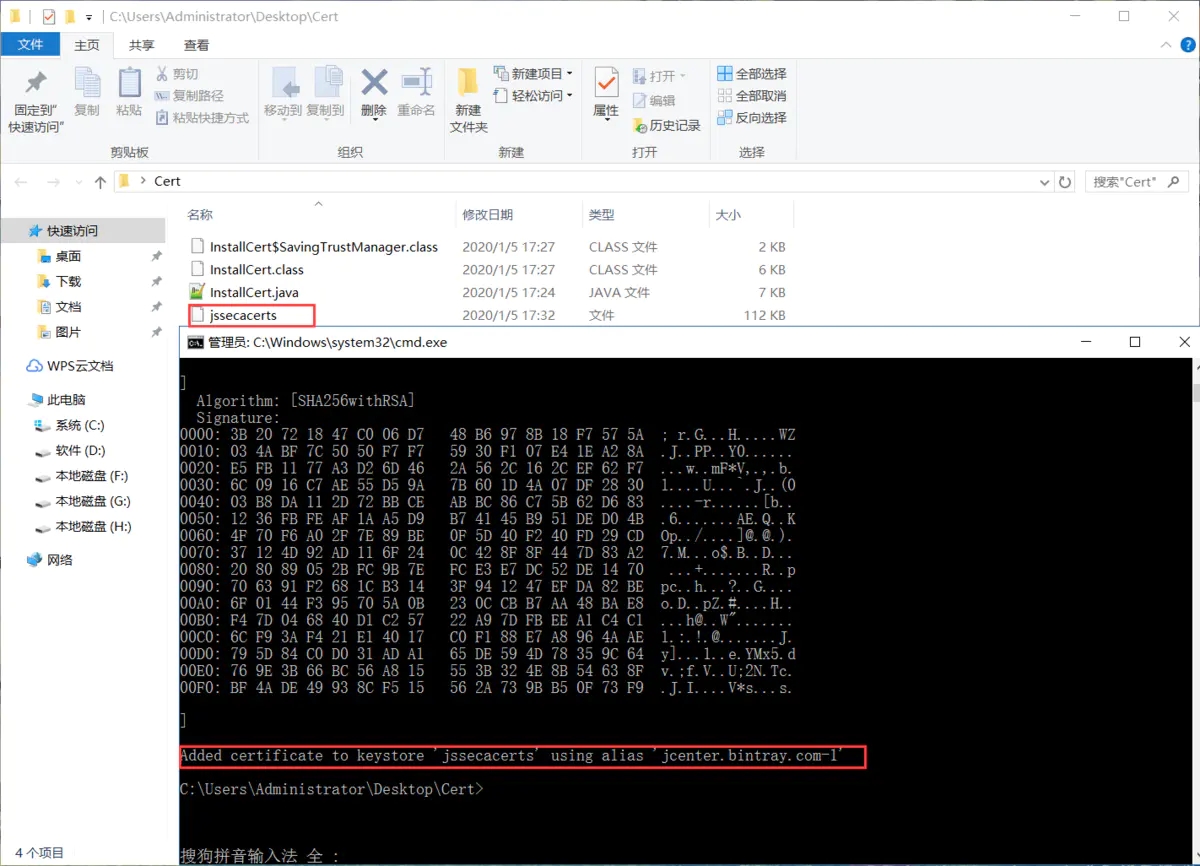Viewport: 1200px width, 866px height.
Task: Open Desktop (桌面) in sidebar
Action: pos(68,256)
